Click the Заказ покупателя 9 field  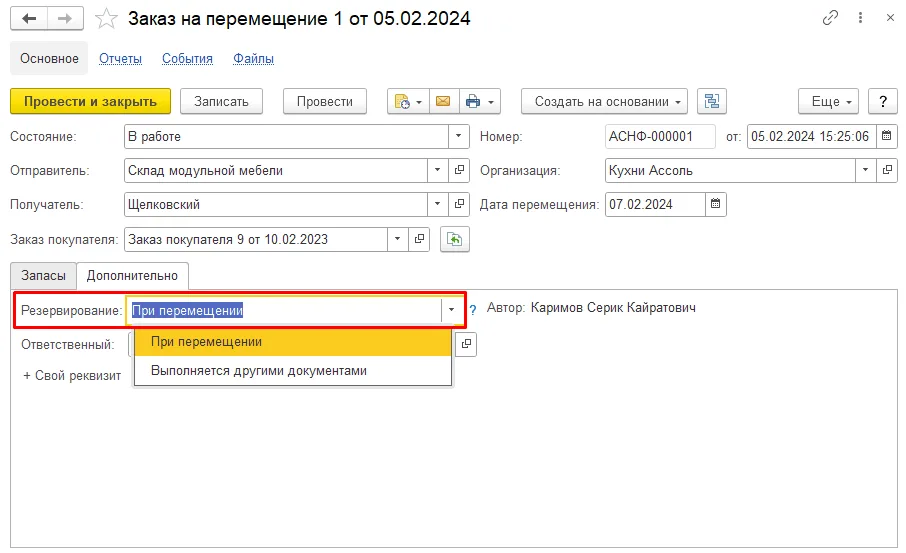256,239
